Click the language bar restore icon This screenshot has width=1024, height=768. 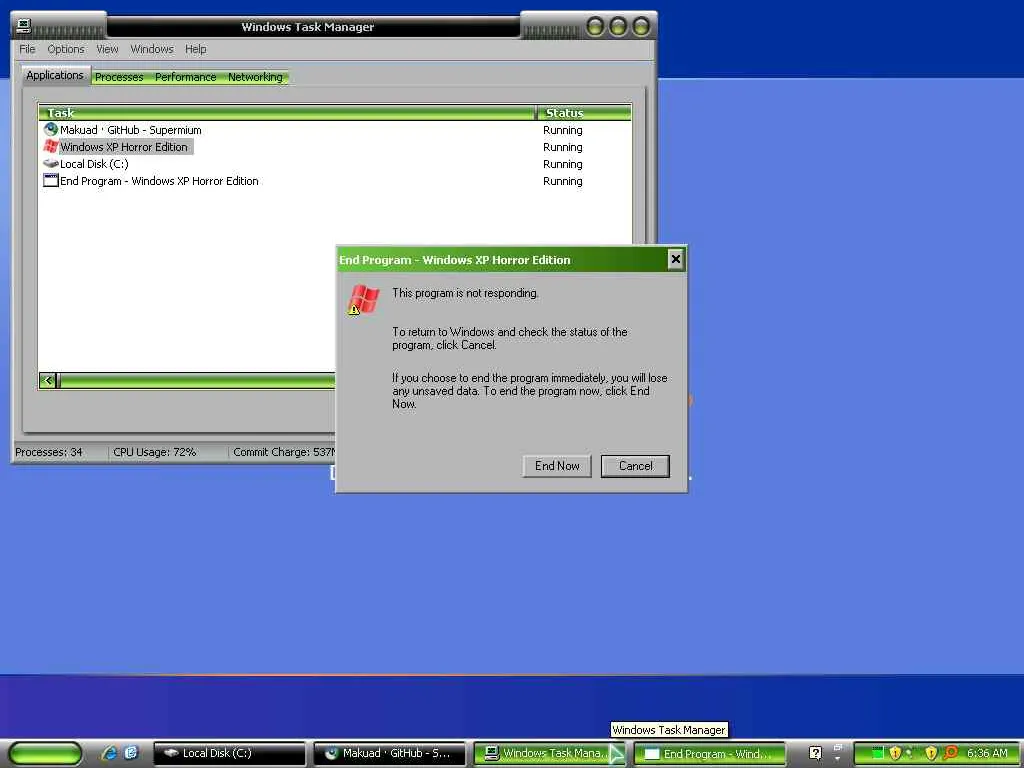(x=838, y=747)
